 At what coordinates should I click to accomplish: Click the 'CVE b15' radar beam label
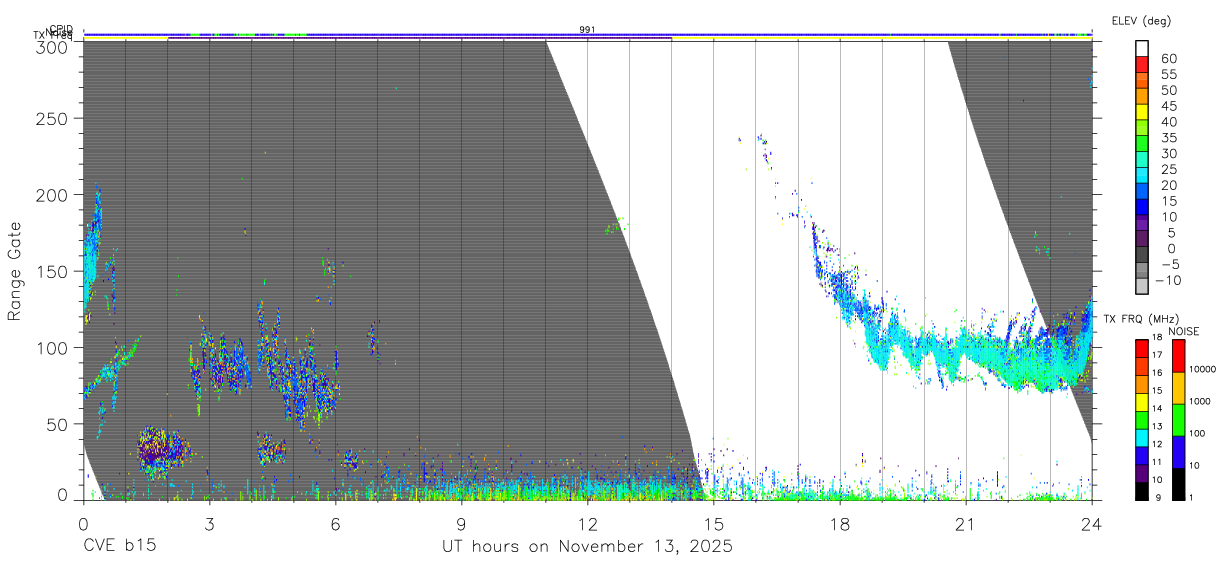click(119, 547)
